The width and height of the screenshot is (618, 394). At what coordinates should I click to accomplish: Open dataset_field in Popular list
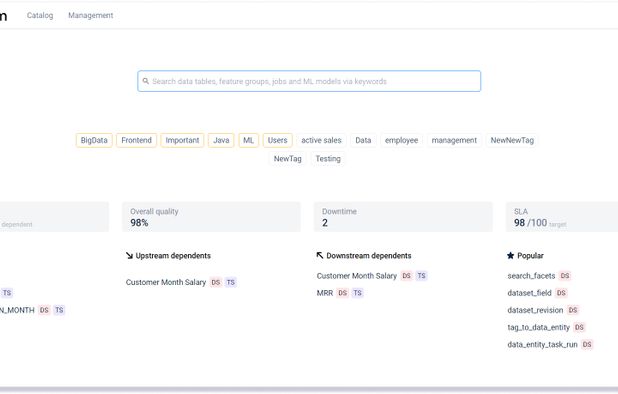click(529, 293)
